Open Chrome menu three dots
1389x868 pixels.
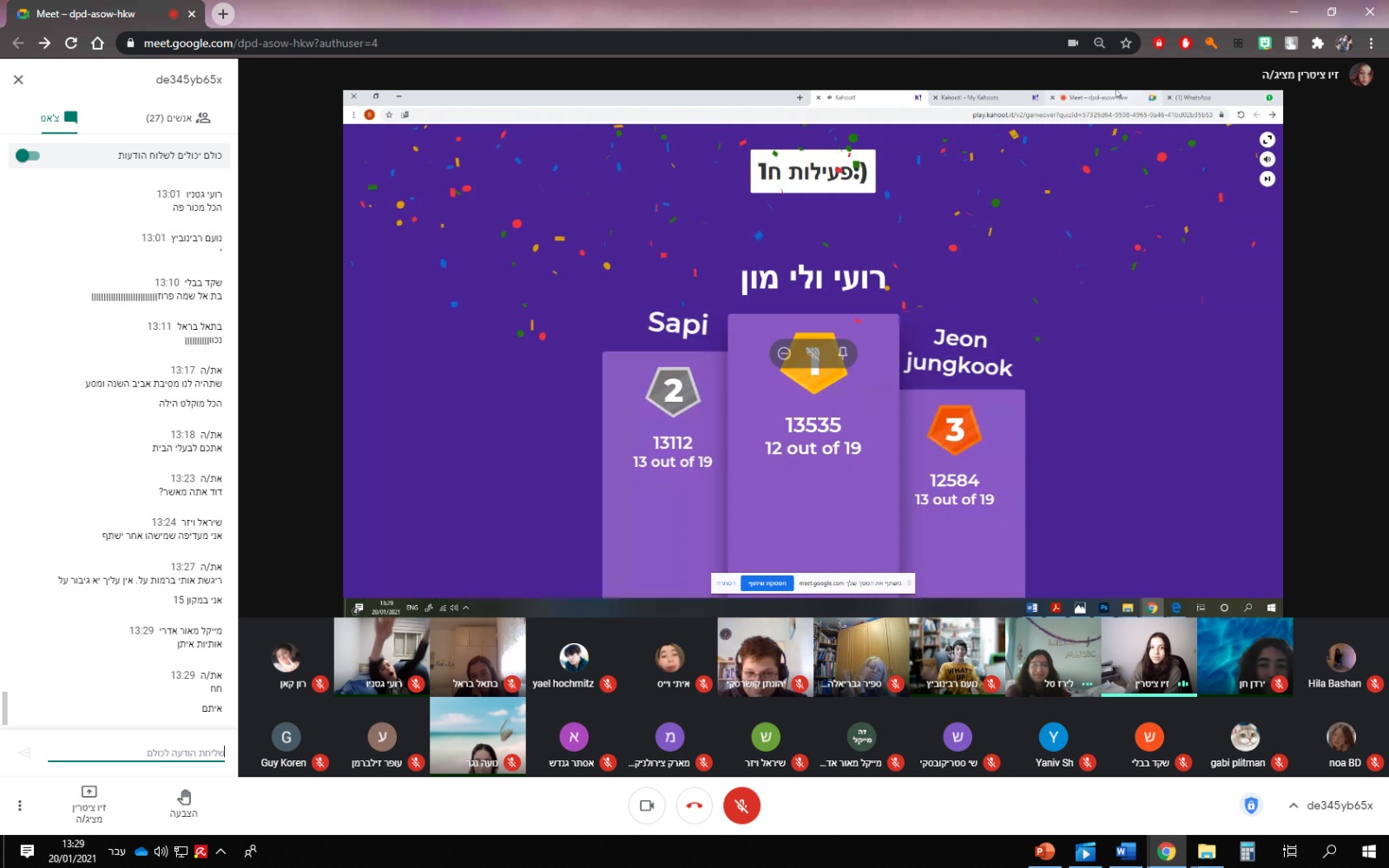pyautogui.click(x=1372, y=43)
